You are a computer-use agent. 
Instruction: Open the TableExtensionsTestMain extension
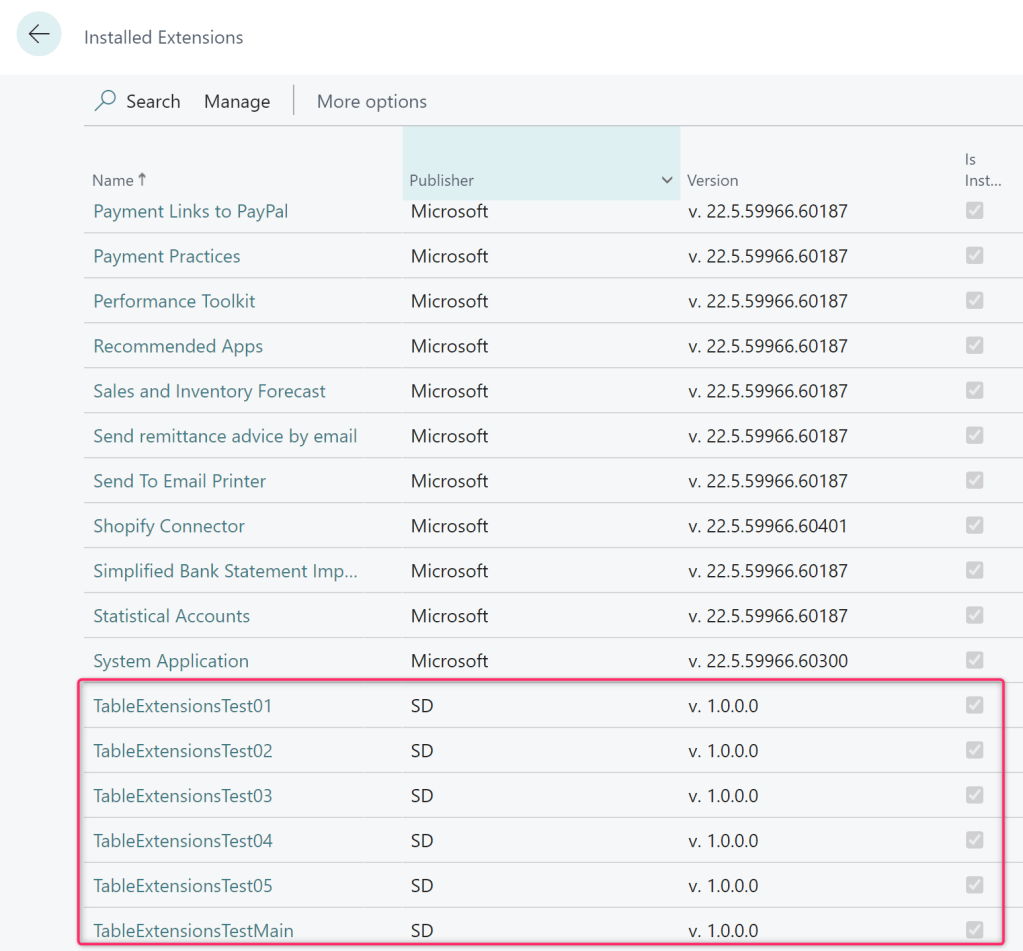pyautogui.click(x=193, y=931)
